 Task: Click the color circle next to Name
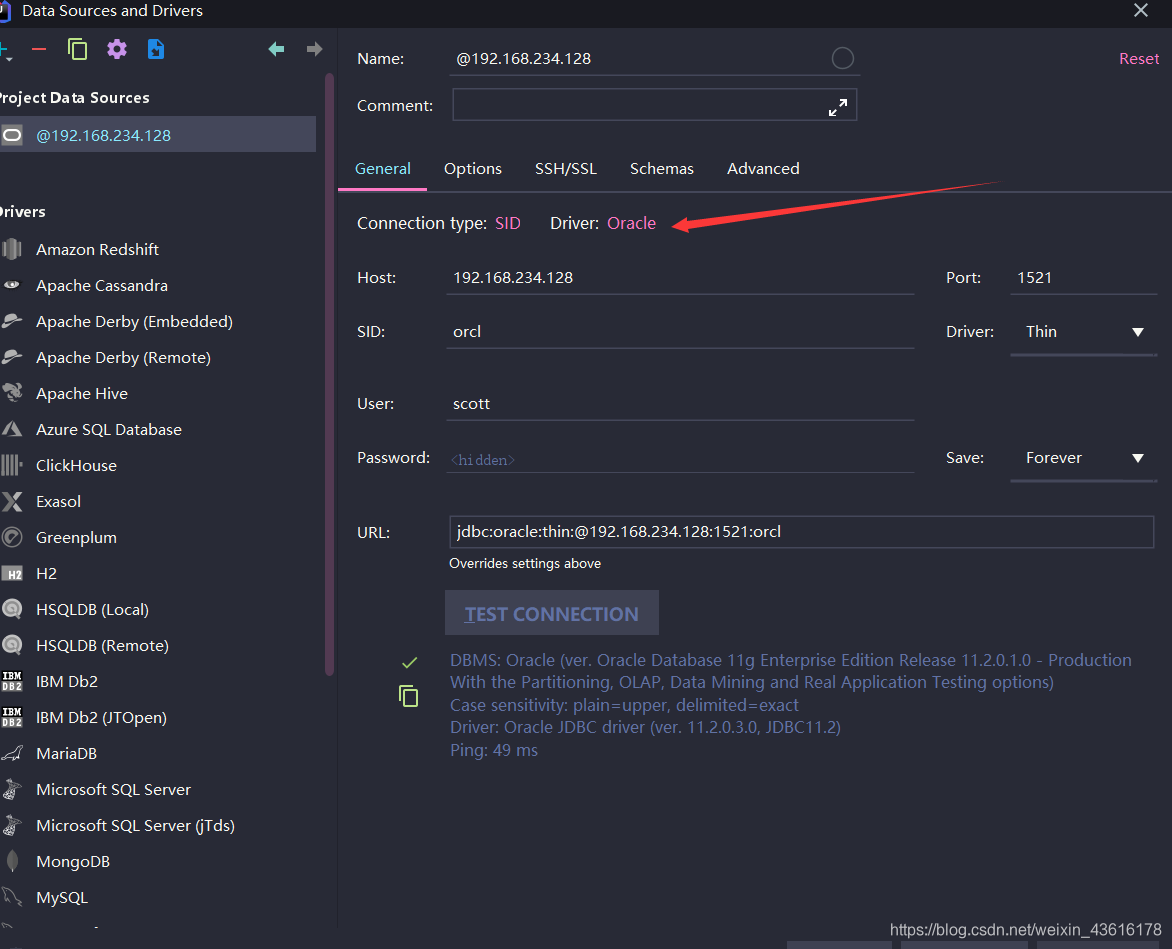[x=842, y=58]
